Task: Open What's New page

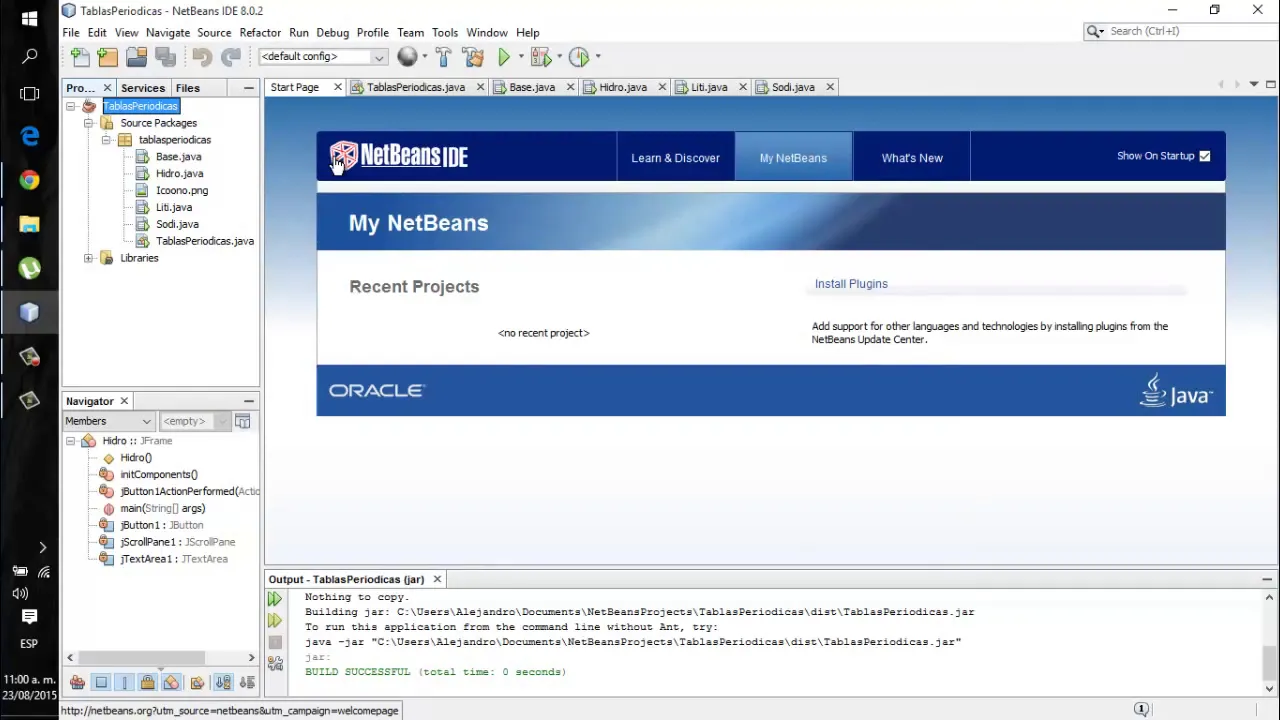Action: pos(912,158)
